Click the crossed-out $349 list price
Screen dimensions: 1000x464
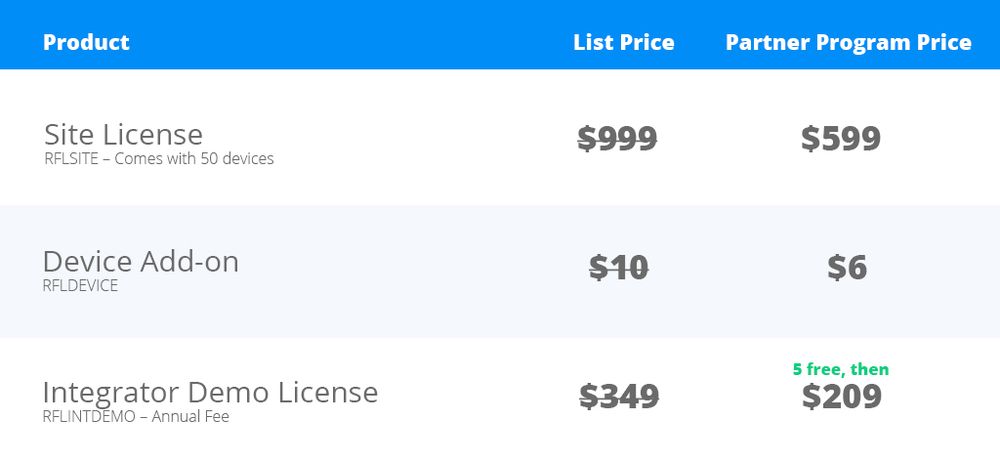pyautogui.click(x=619, y=396)
